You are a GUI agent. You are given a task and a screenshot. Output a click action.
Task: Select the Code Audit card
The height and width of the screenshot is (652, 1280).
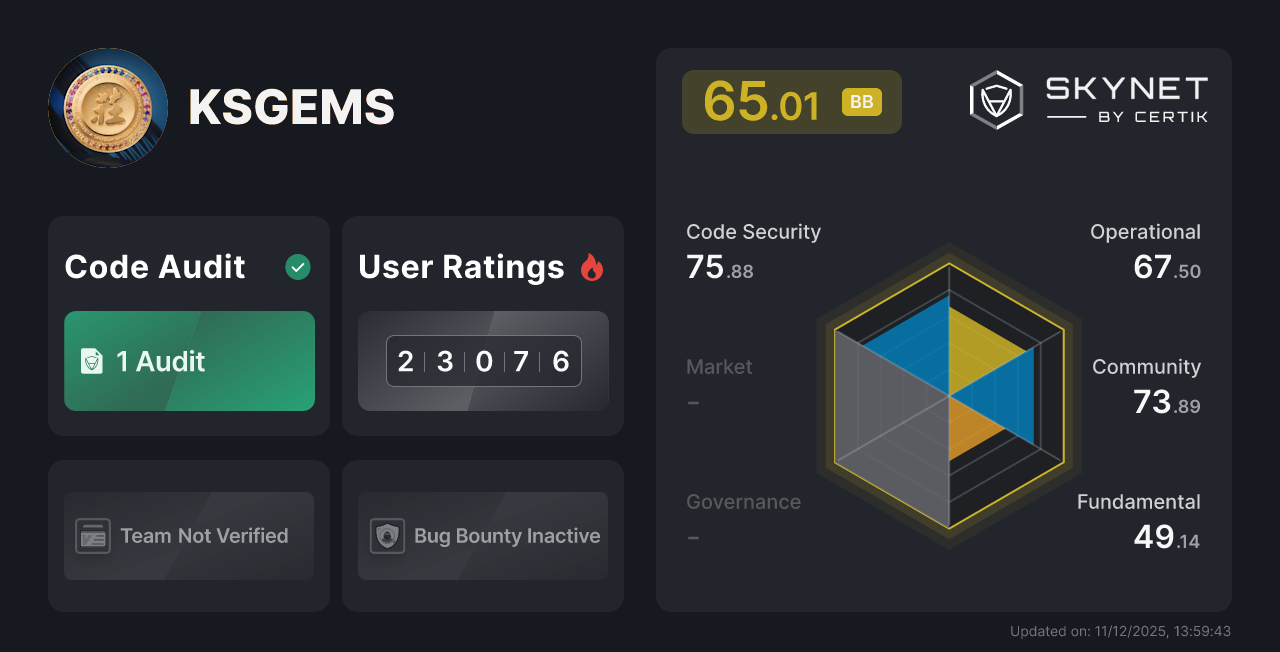point(189,325)
